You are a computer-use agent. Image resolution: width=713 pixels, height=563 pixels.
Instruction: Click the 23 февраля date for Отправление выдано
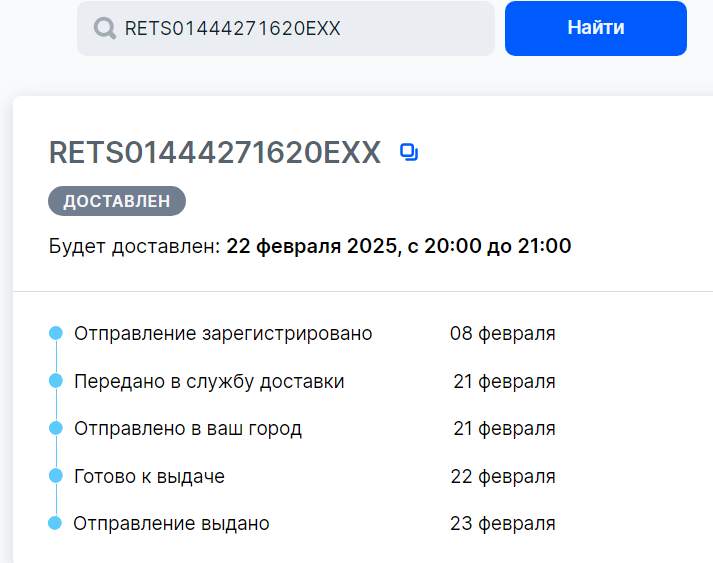[x=502, y=523]
